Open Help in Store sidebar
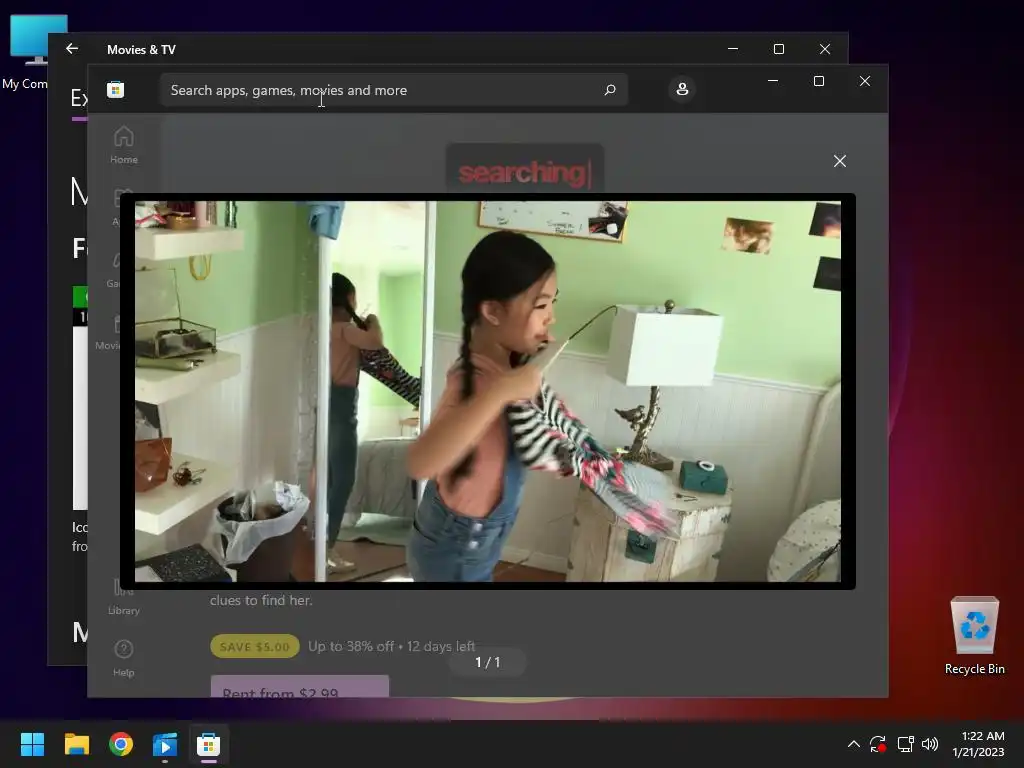The height and width of the screenshot is (768, 1024). point(123,658)
